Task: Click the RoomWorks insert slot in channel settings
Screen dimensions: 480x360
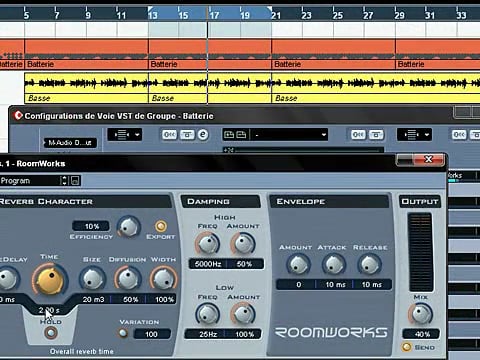Action: click(x=462, y=176)
